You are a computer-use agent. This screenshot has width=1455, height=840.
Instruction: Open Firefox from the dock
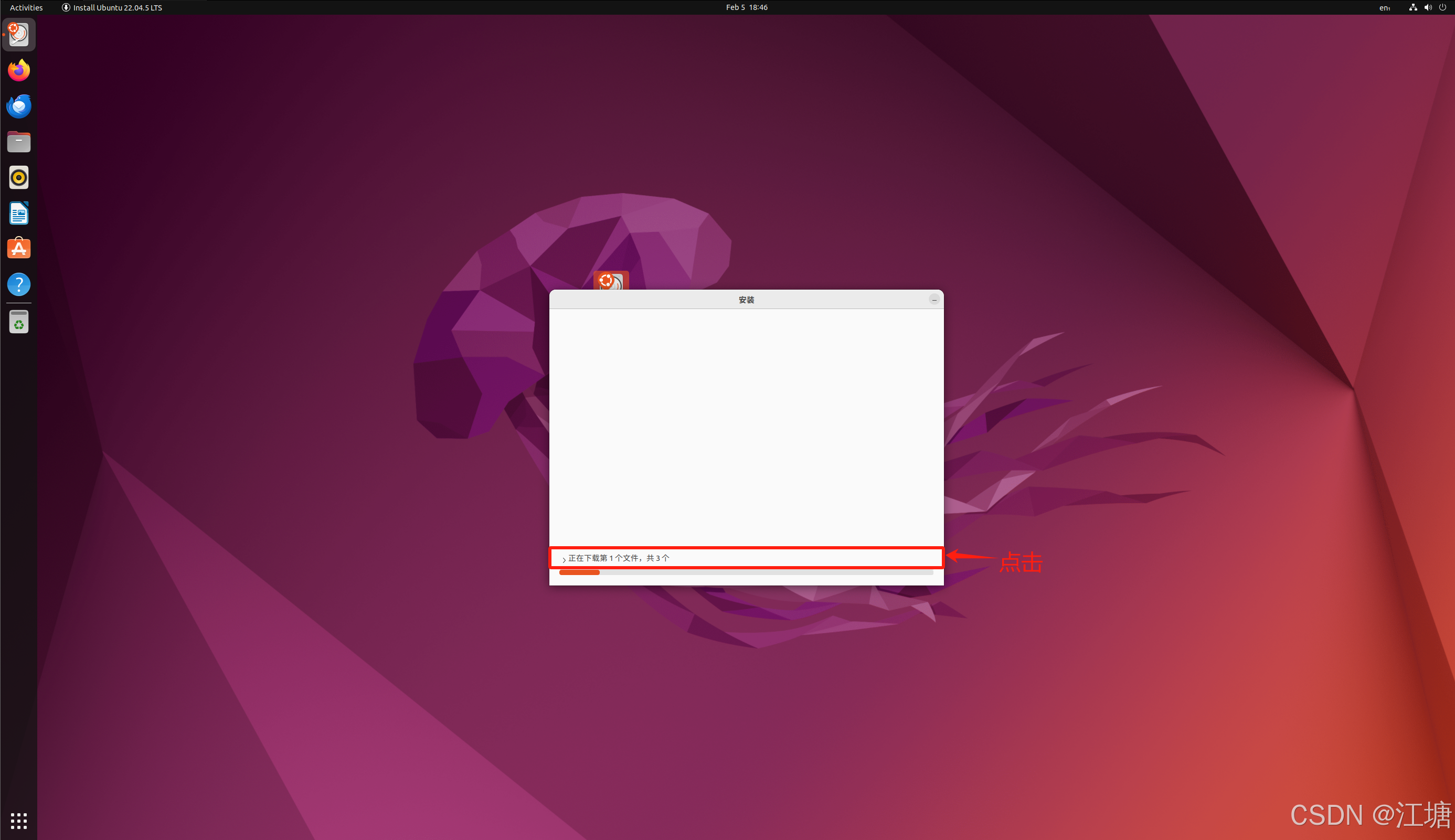click(x=18, y=70)
